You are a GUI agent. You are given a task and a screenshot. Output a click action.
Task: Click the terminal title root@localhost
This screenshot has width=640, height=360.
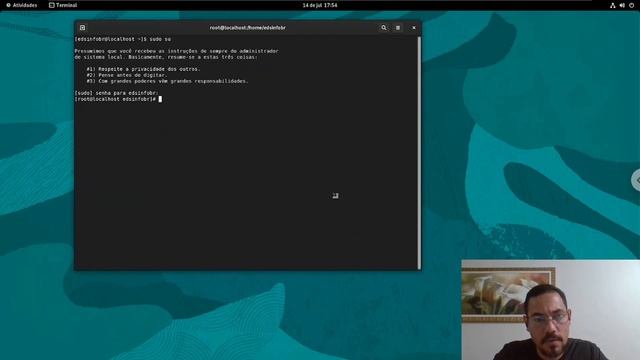(247, 28)
